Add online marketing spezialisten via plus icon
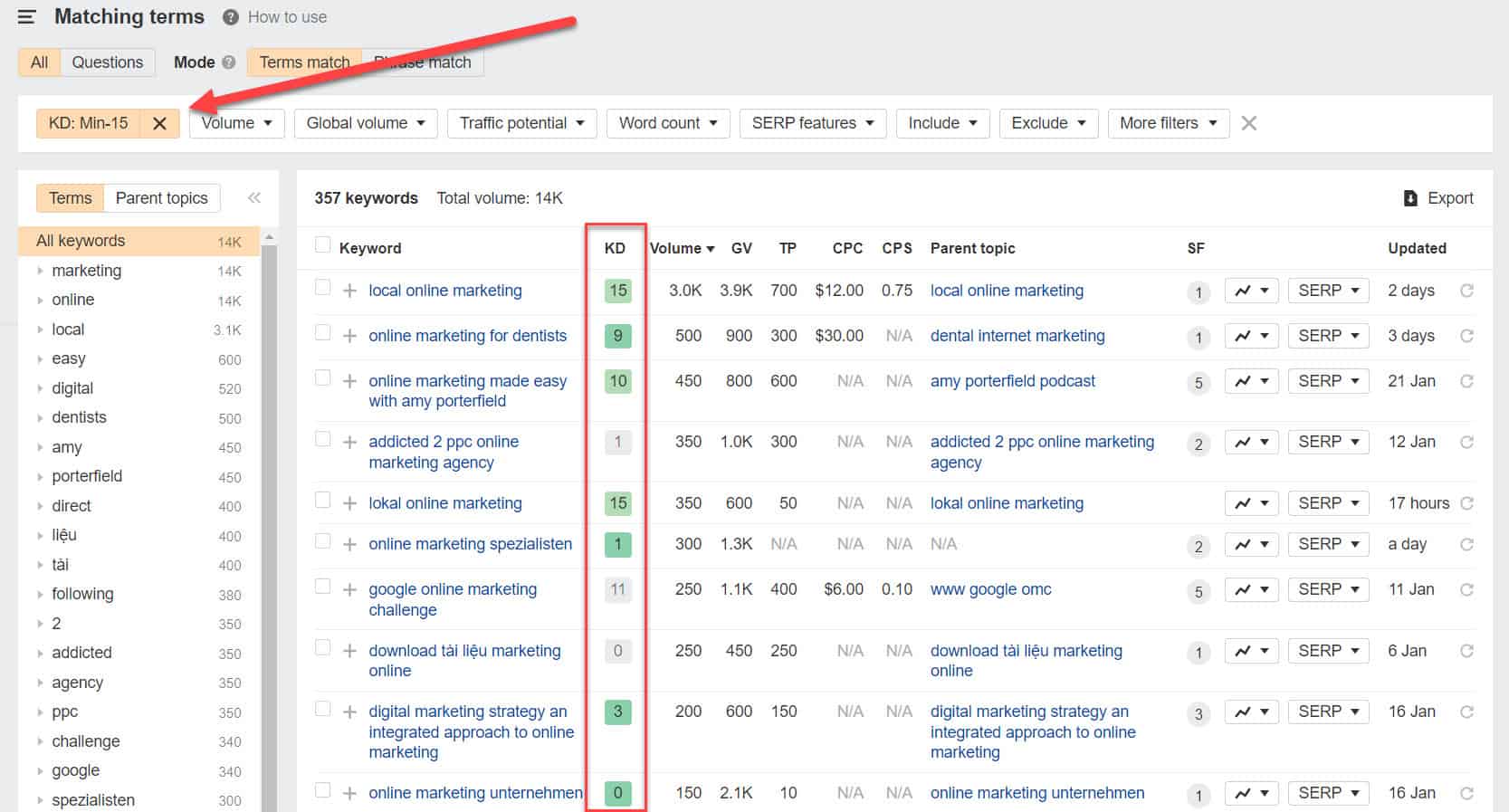Viewport: 1509px width, 812px height. [x=349, y=544]
